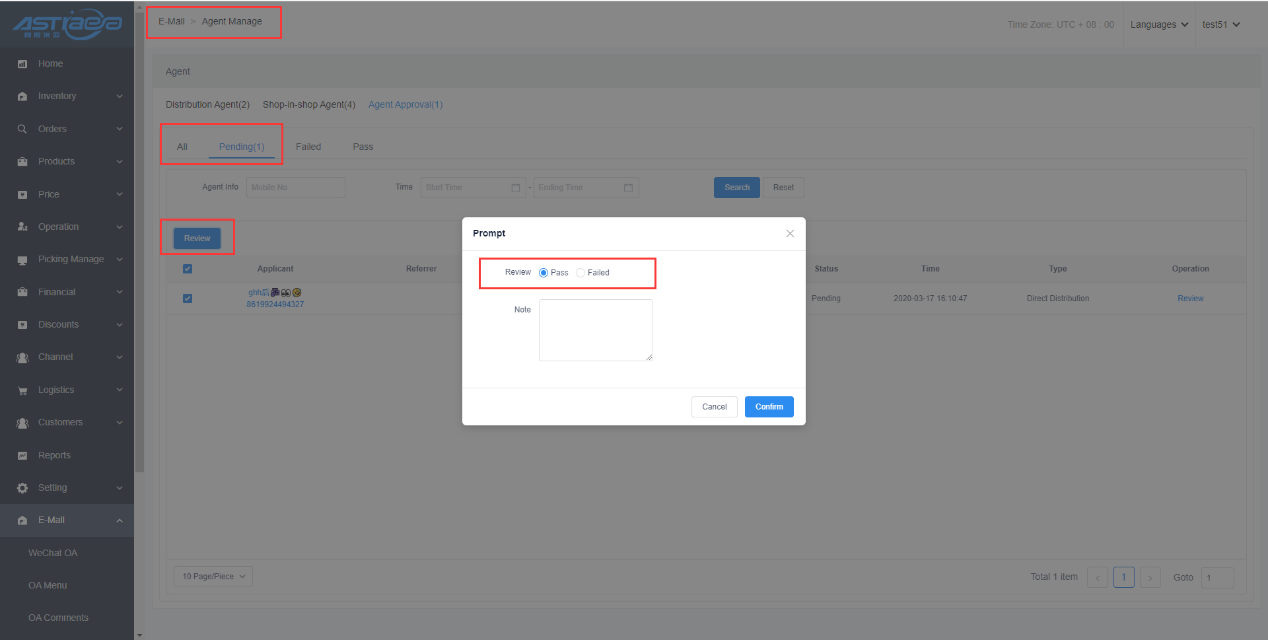Uncheck the applicant row checkbox
The width and height of the screenshot is (1268, 640).
coord(187,298)
